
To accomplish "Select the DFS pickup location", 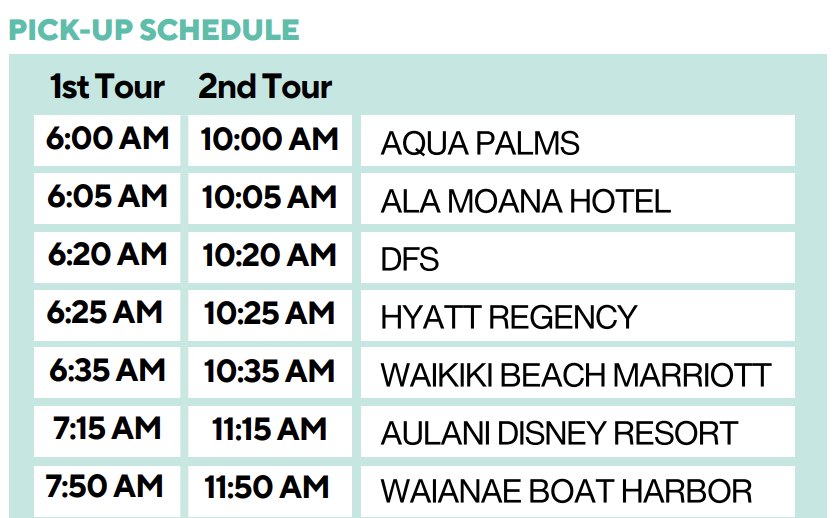I will pyautogui.click(x=577, y=260).
